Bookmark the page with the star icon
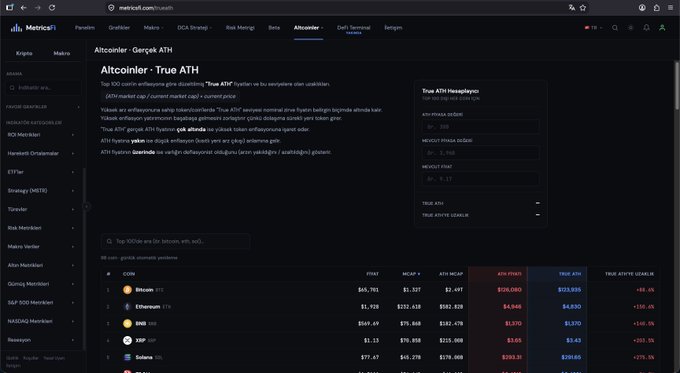This screenshot has height=373, width=680. pos(583,8)
